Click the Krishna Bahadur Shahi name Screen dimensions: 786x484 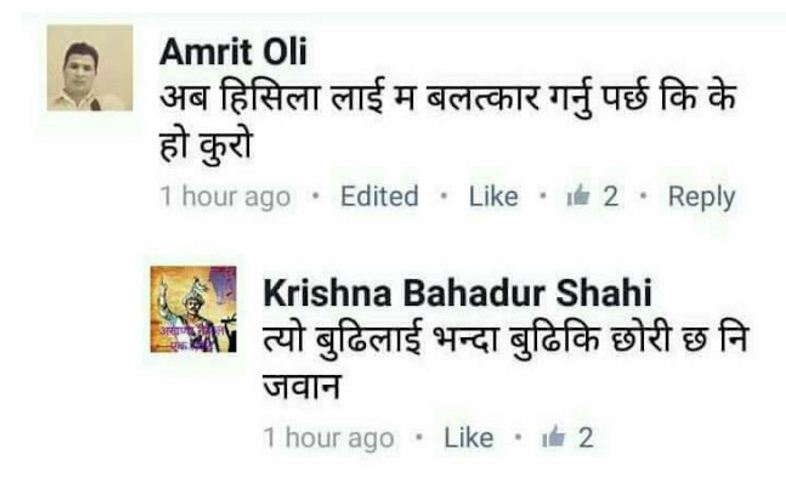457,293
